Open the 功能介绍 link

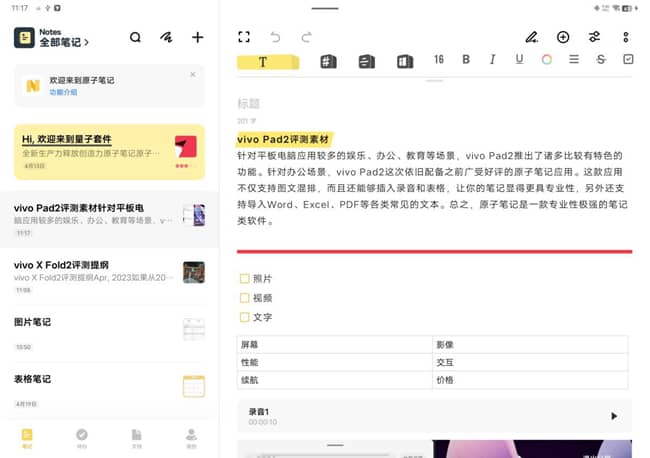click(x=64, y=92)
